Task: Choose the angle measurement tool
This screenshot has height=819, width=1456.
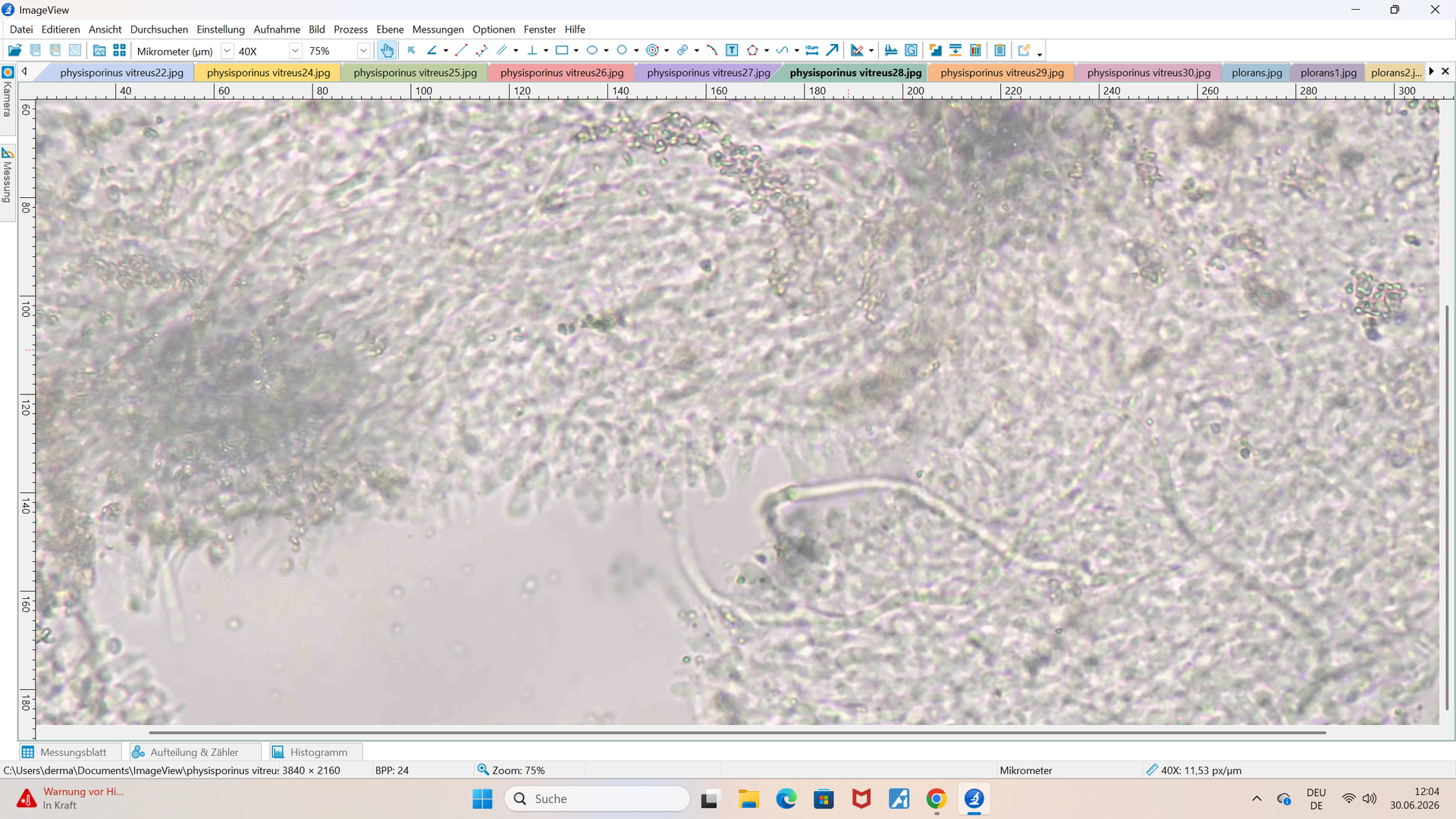Action: 431,51
